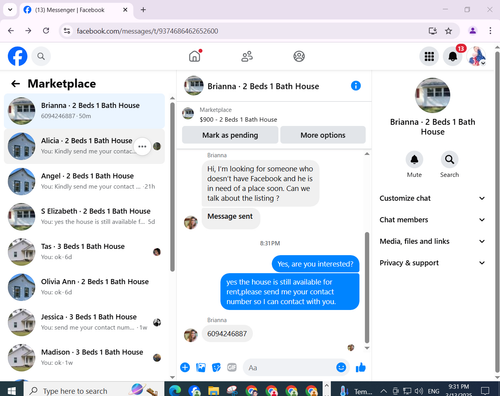
Task: Click the 'Yes, are you interested?' message
Action: pos(315,264)
